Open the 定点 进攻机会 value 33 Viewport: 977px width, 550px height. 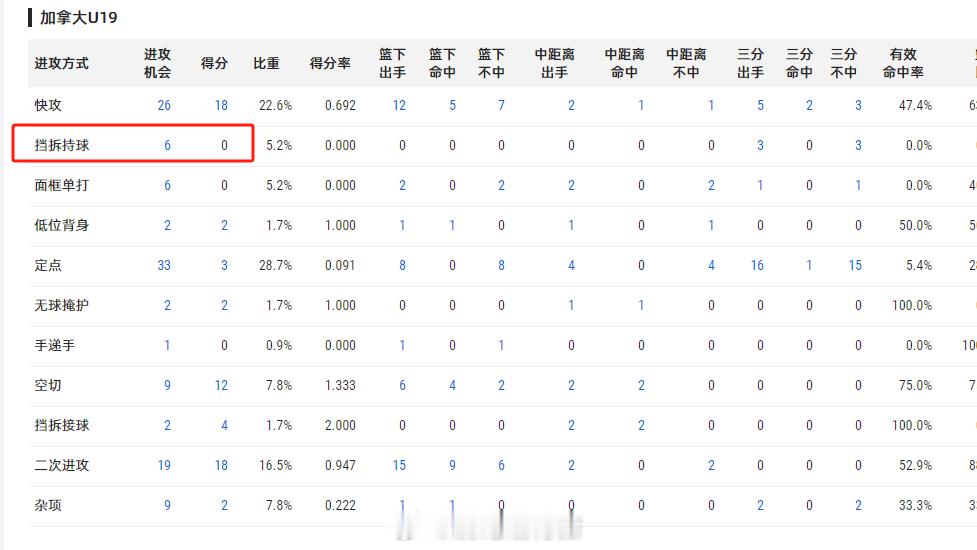[164, 265]
